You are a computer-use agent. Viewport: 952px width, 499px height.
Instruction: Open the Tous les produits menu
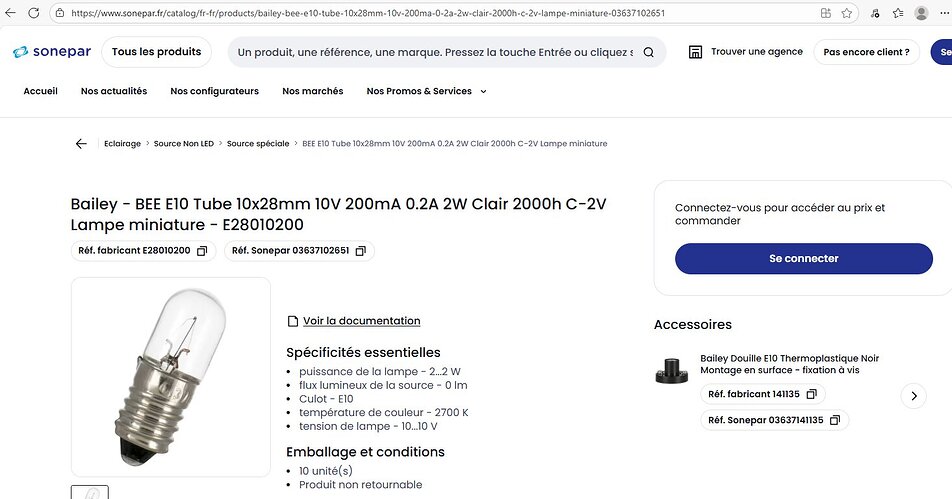tap(156, 52)
